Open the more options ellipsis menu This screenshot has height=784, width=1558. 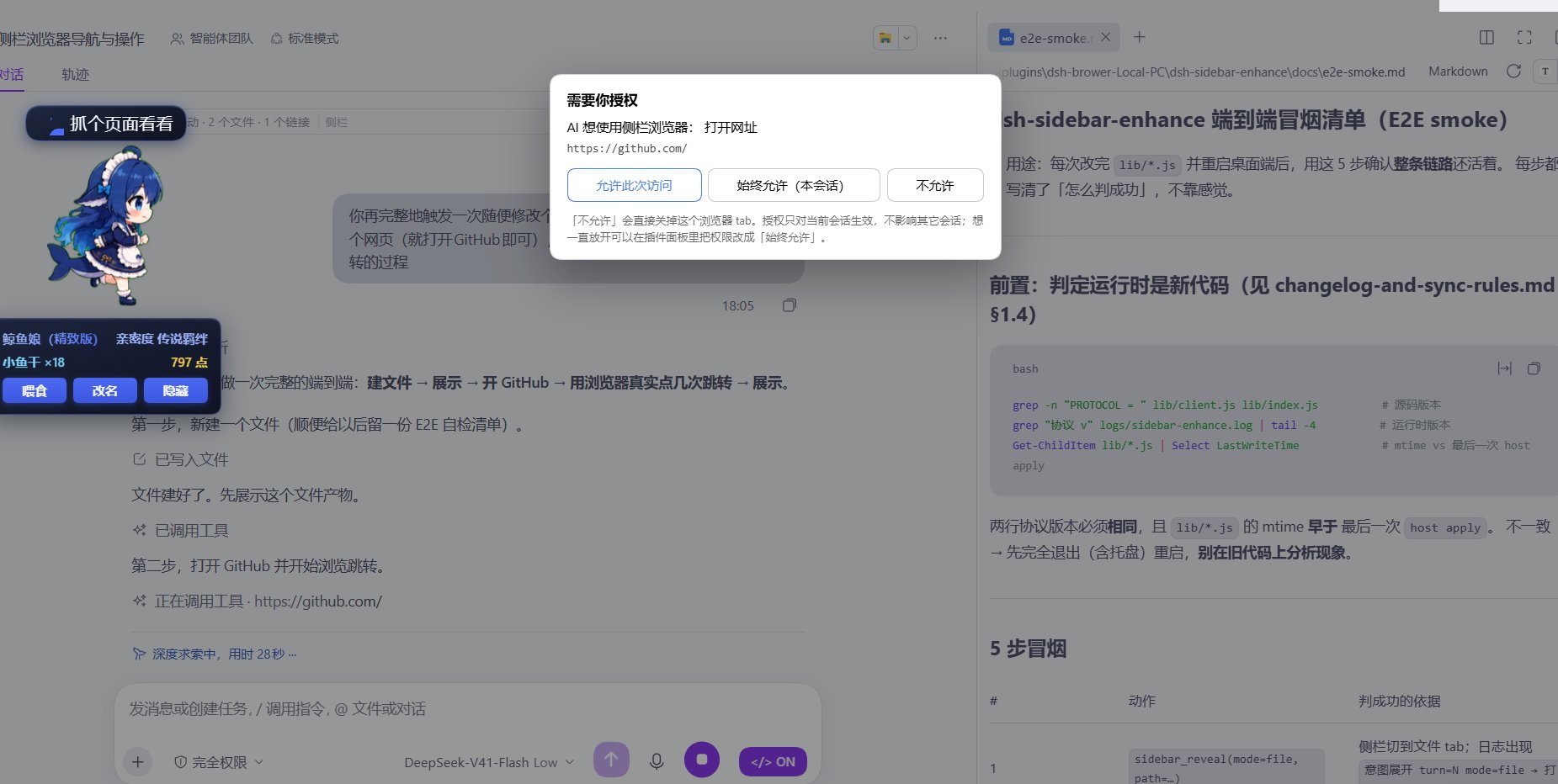pos(940,38)
